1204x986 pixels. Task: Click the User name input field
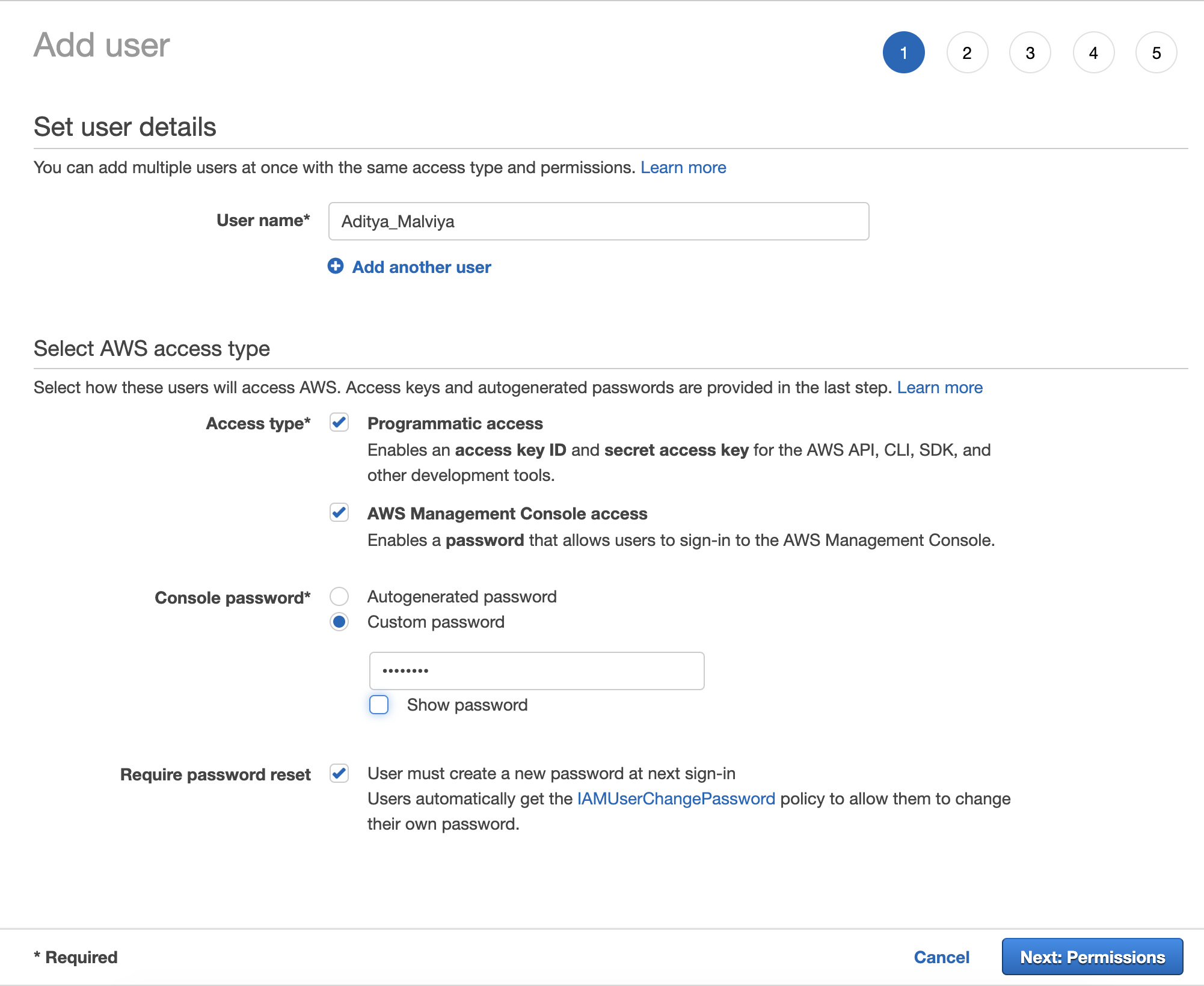click(x=598, y=221)
